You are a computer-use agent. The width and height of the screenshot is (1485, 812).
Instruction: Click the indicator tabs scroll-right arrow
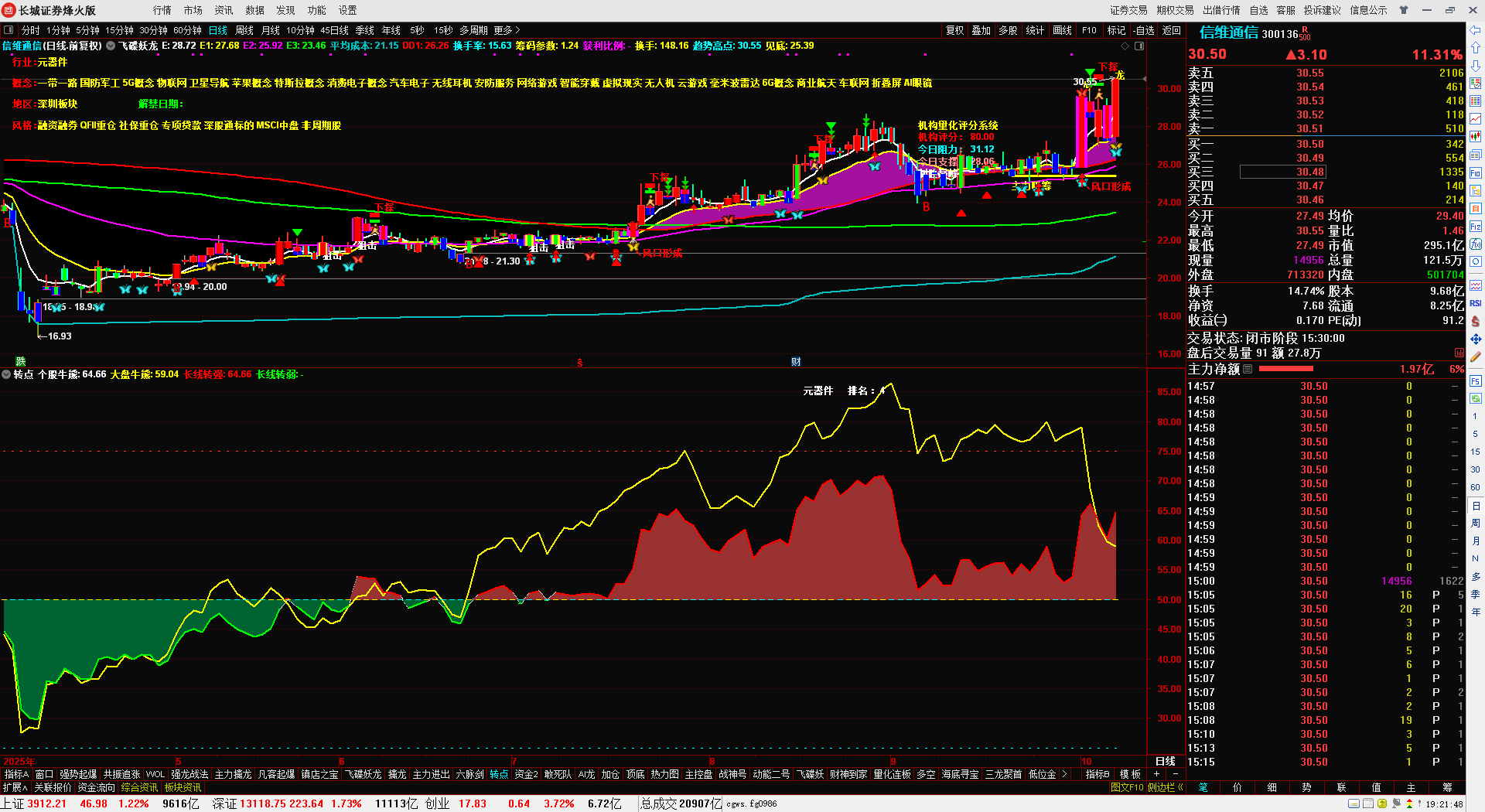(1064, 774)
